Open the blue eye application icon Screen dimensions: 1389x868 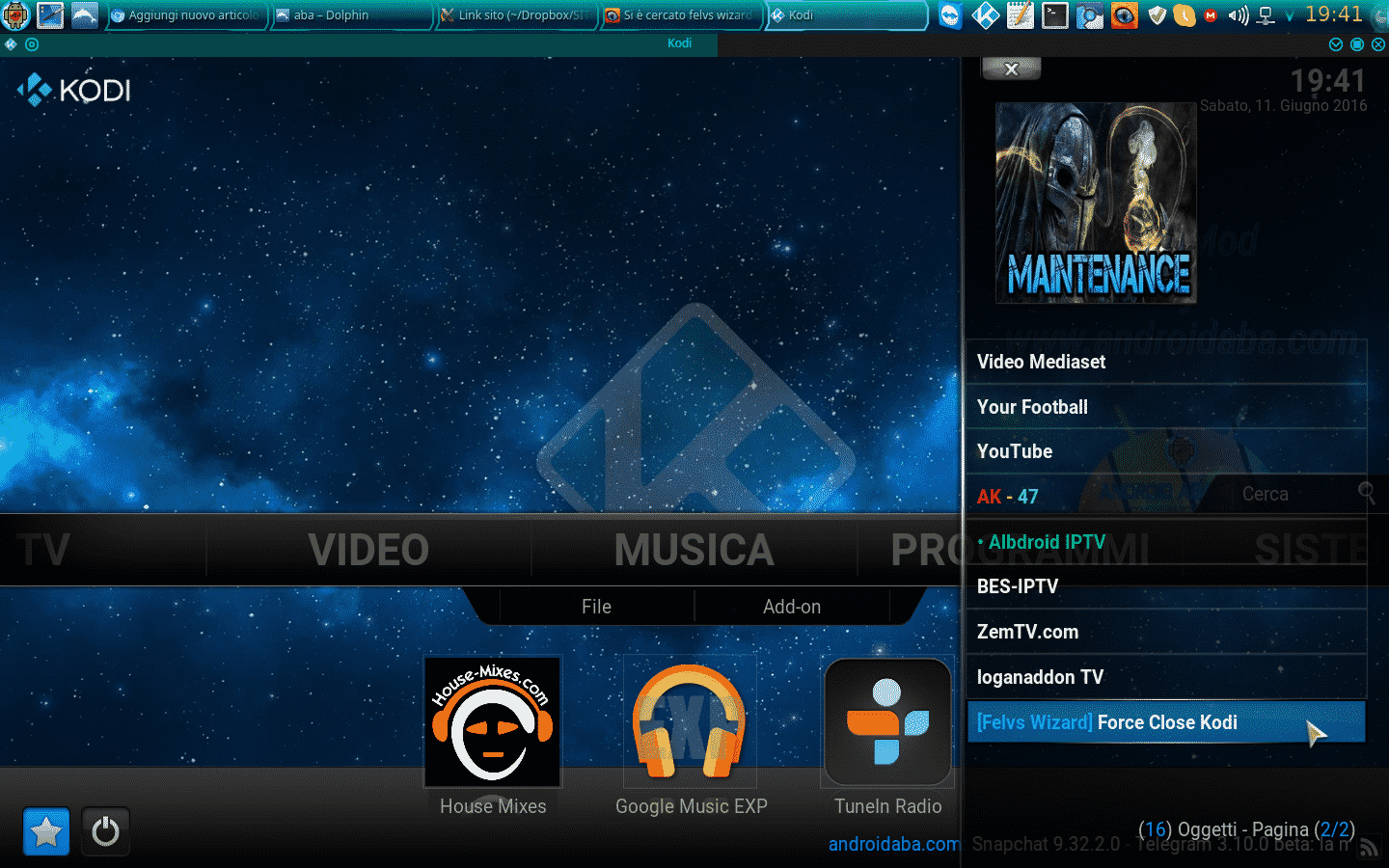(x=1124, y=15)
